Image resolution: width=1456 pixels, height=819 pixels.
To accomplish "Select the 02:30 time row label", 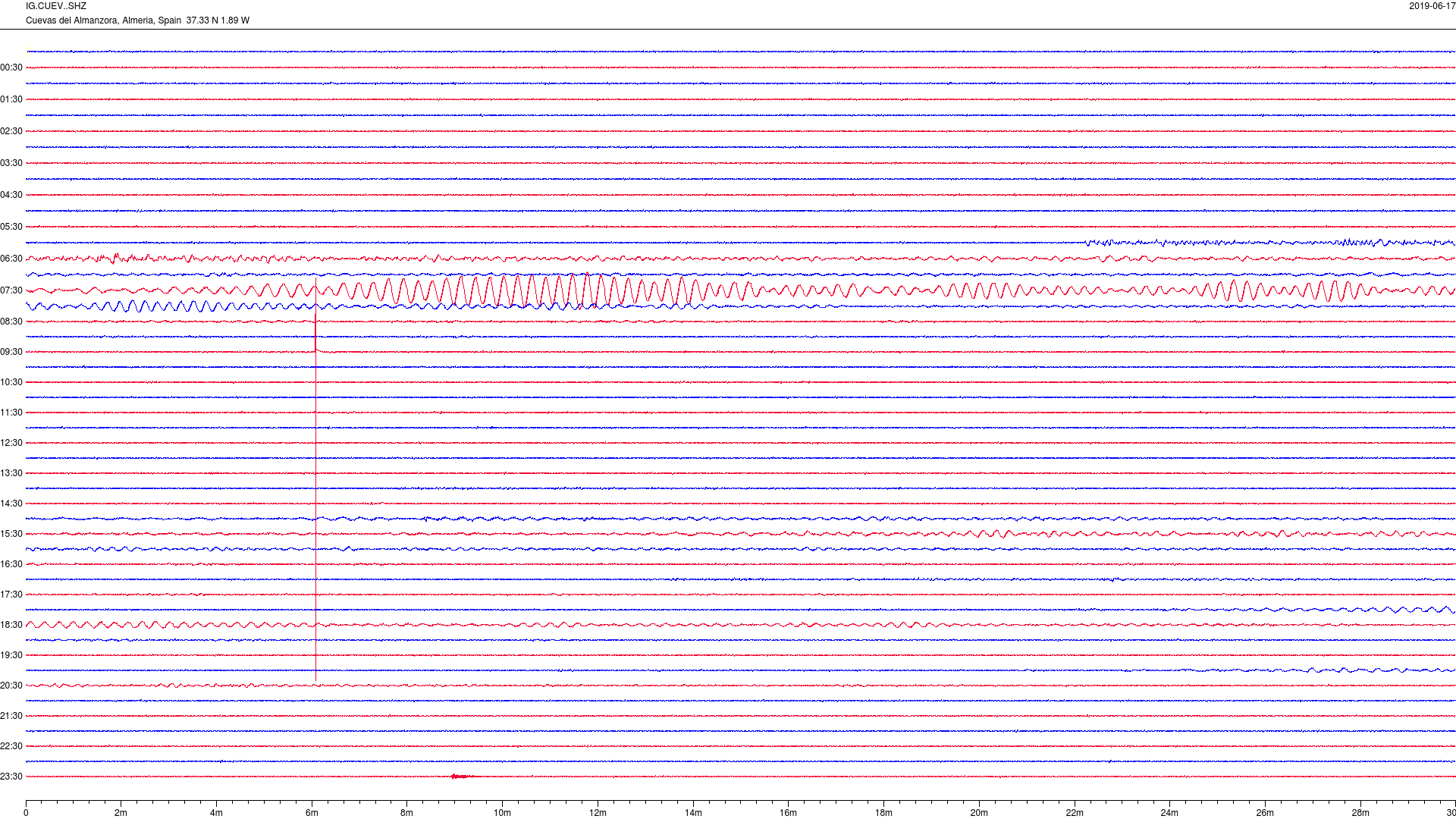I will [11, 131].
